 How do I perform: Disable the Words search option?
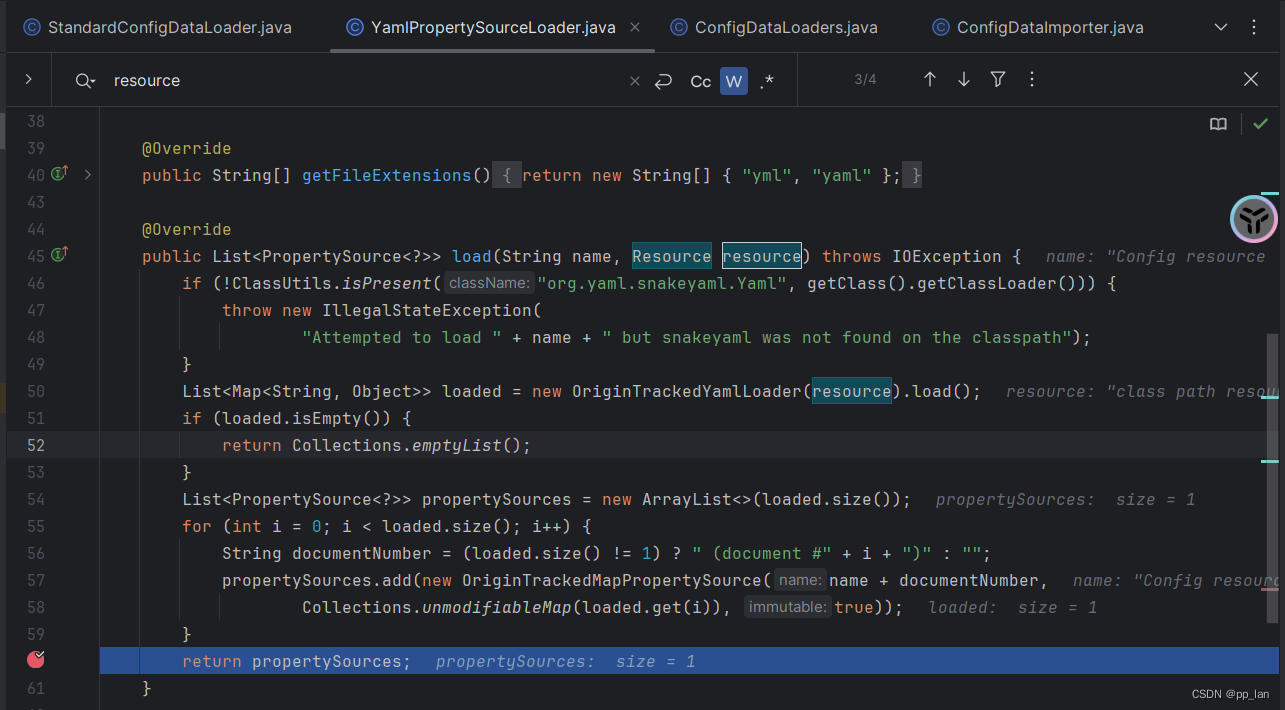[733, 80]
